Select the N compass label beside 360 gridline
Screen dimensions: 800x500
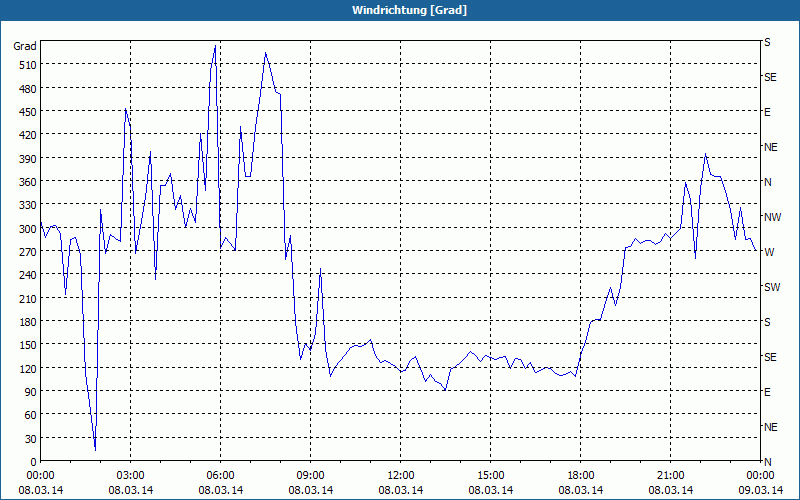point(767,182)
